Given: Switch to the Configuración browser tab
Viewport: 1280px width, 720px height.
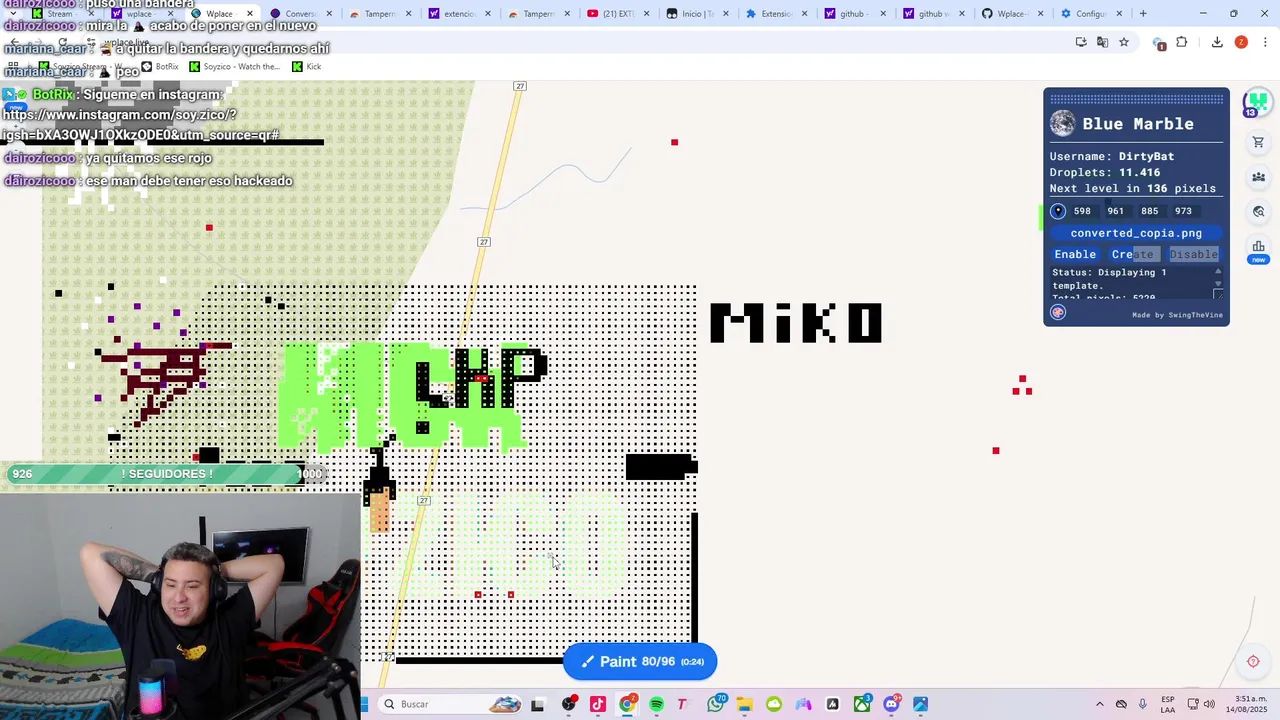Looking at the screenshot, I should coord(1090,14).
